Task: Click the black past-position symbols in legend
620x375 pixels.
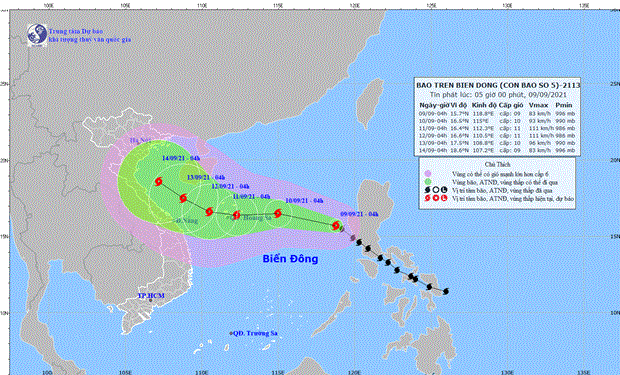Action: (x=435, y=190)
